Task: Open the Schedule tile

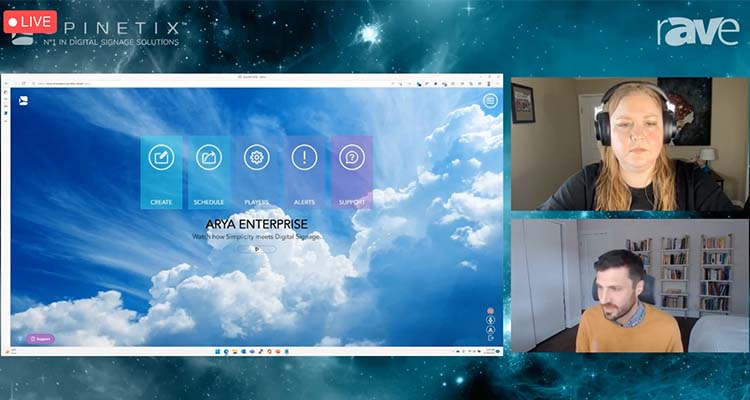Action: coord(209,172)
